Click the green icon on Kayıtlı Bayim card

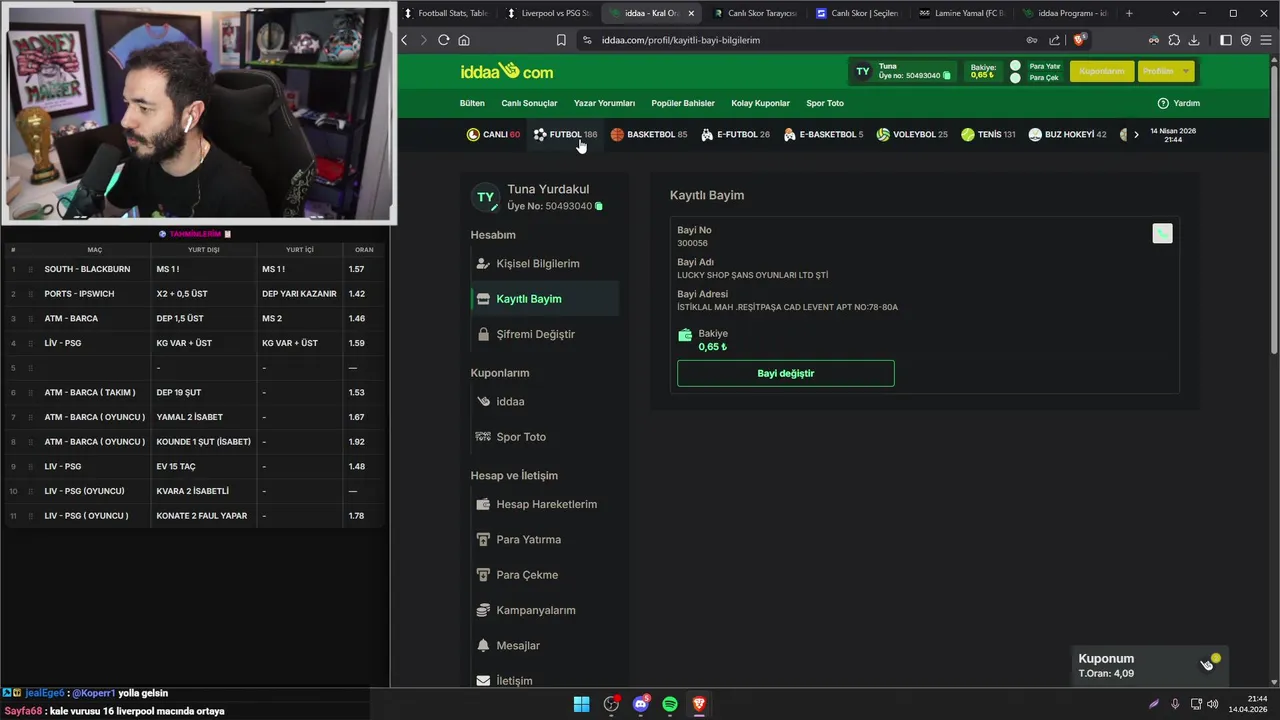(x=1162, y=233)
